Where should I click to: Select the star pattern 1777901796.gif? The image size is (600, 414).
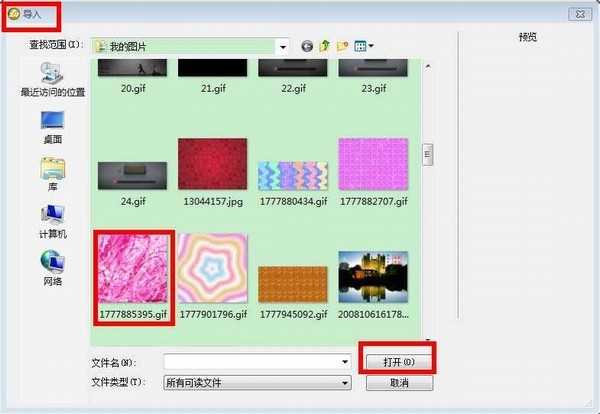pos(212,272)
